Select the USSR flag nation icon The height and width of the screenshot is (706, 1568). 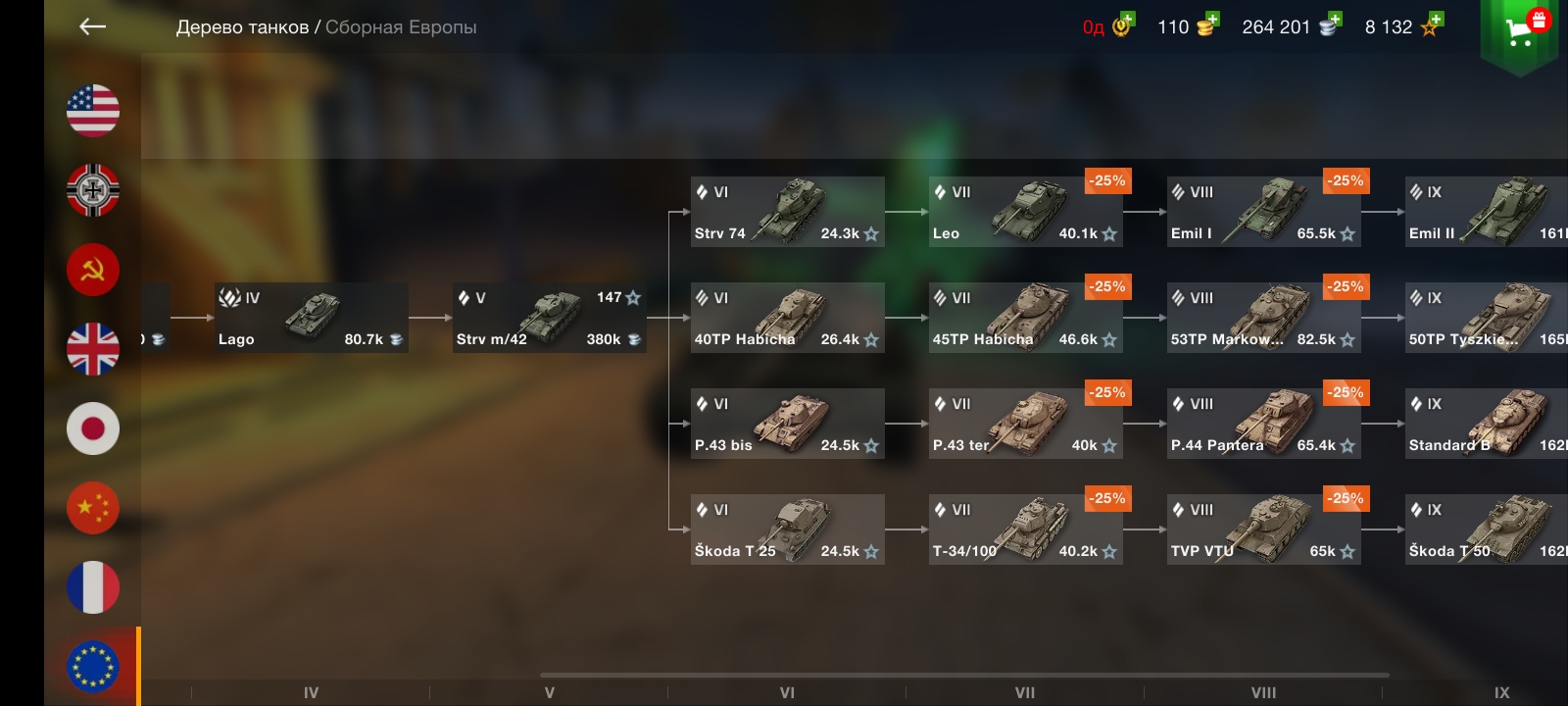[x=93, y=269]
